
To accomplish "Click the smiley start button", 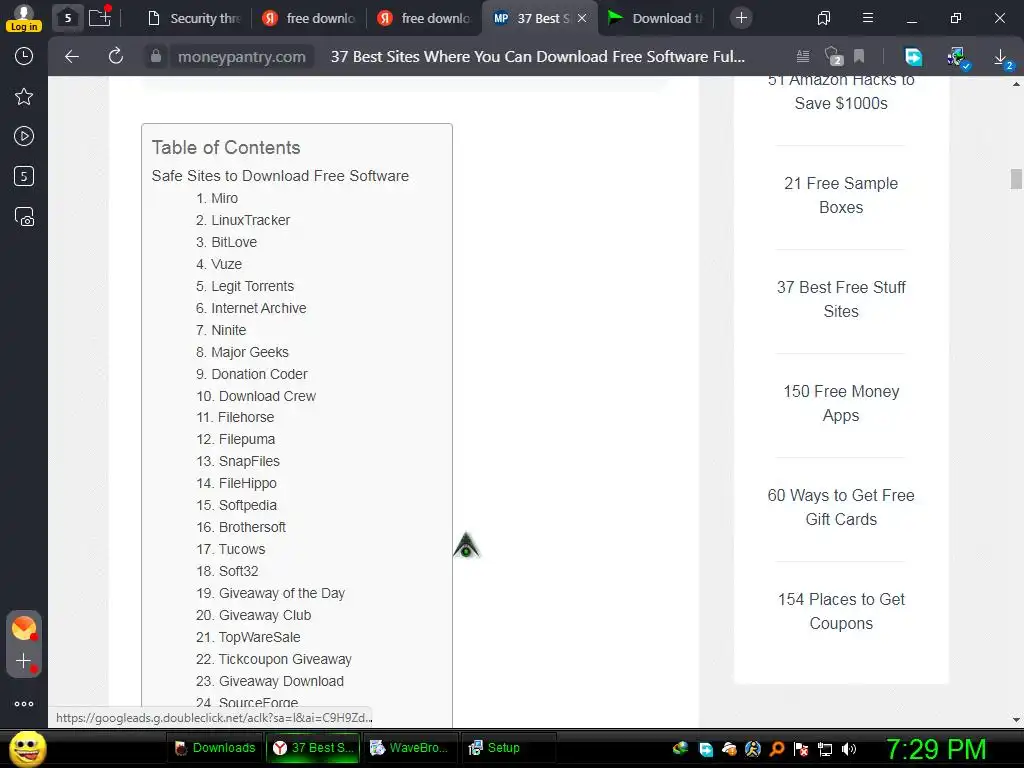I will click(27, 748).
